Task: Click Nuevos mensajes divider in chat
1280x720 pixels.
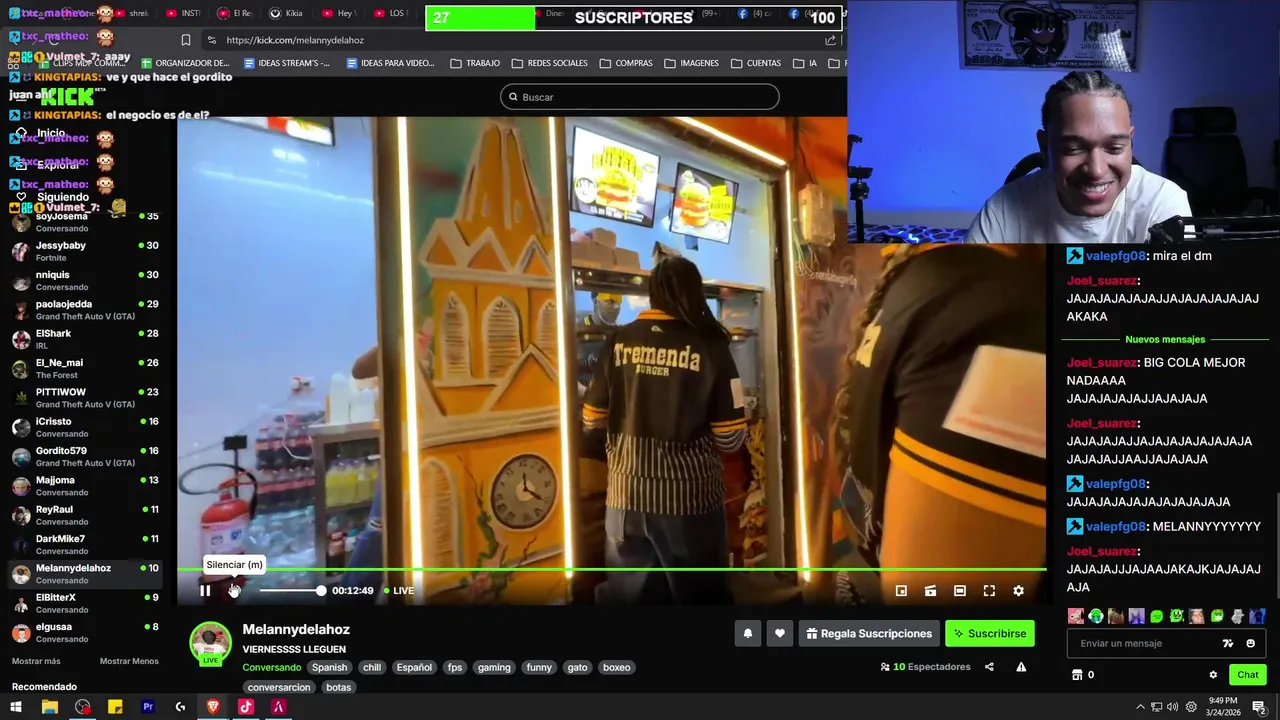Action: pyautogui.click(x=1165, y=340)
